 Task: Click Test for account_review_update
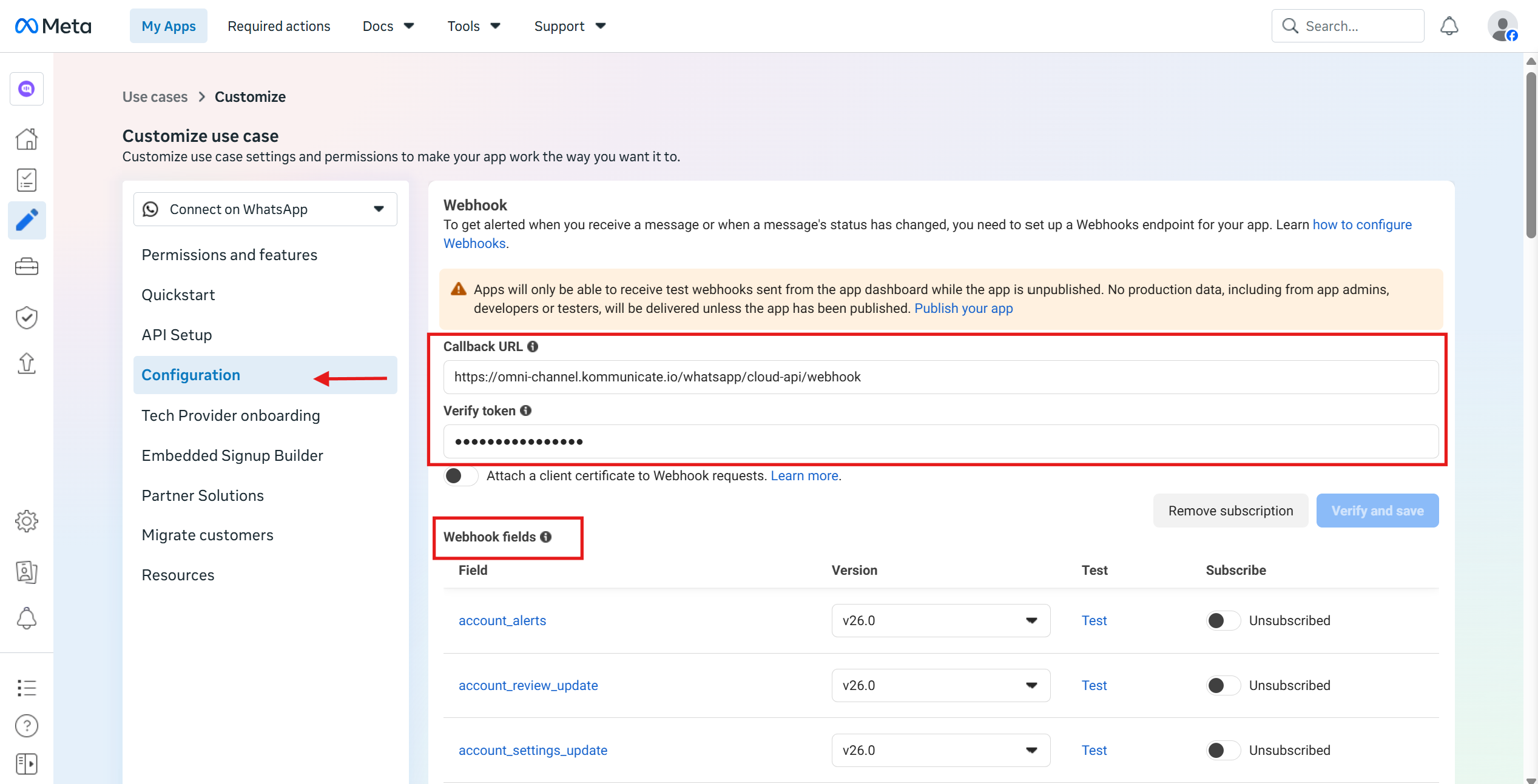1094,685
